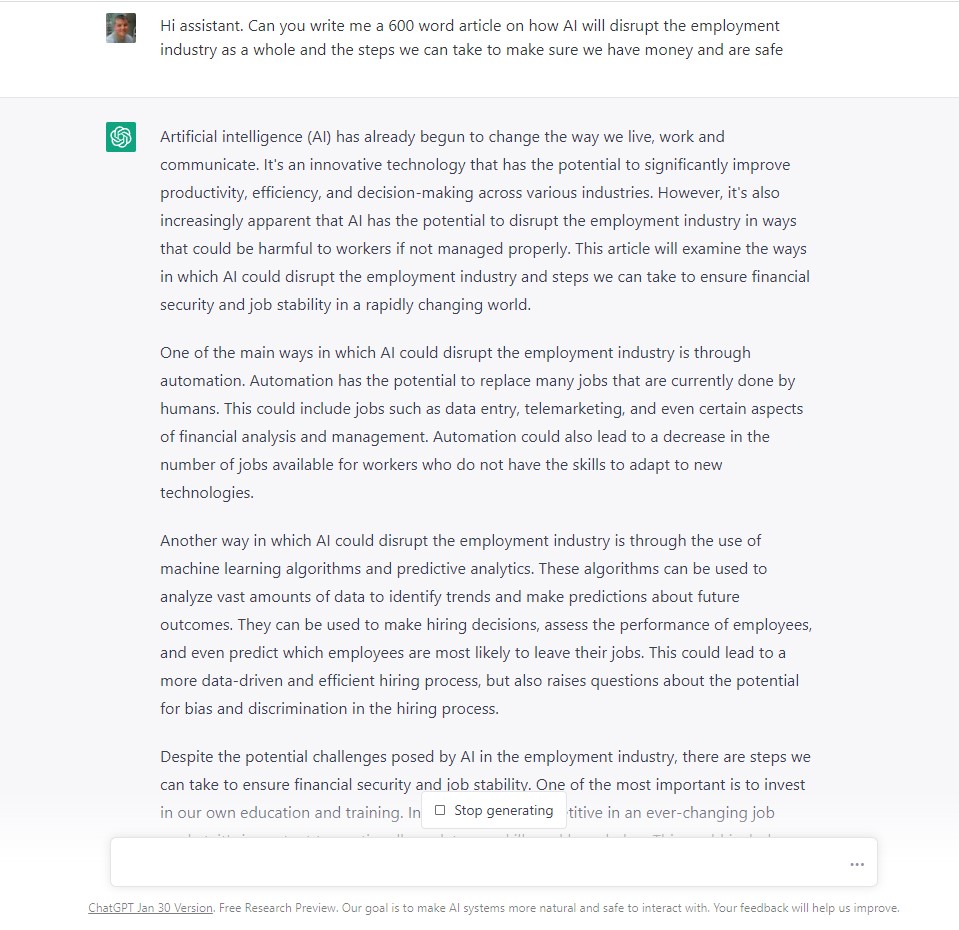The width and height of the screenshot is (959, 930).
Task: Stop generating the response
Action: (494, 810)
